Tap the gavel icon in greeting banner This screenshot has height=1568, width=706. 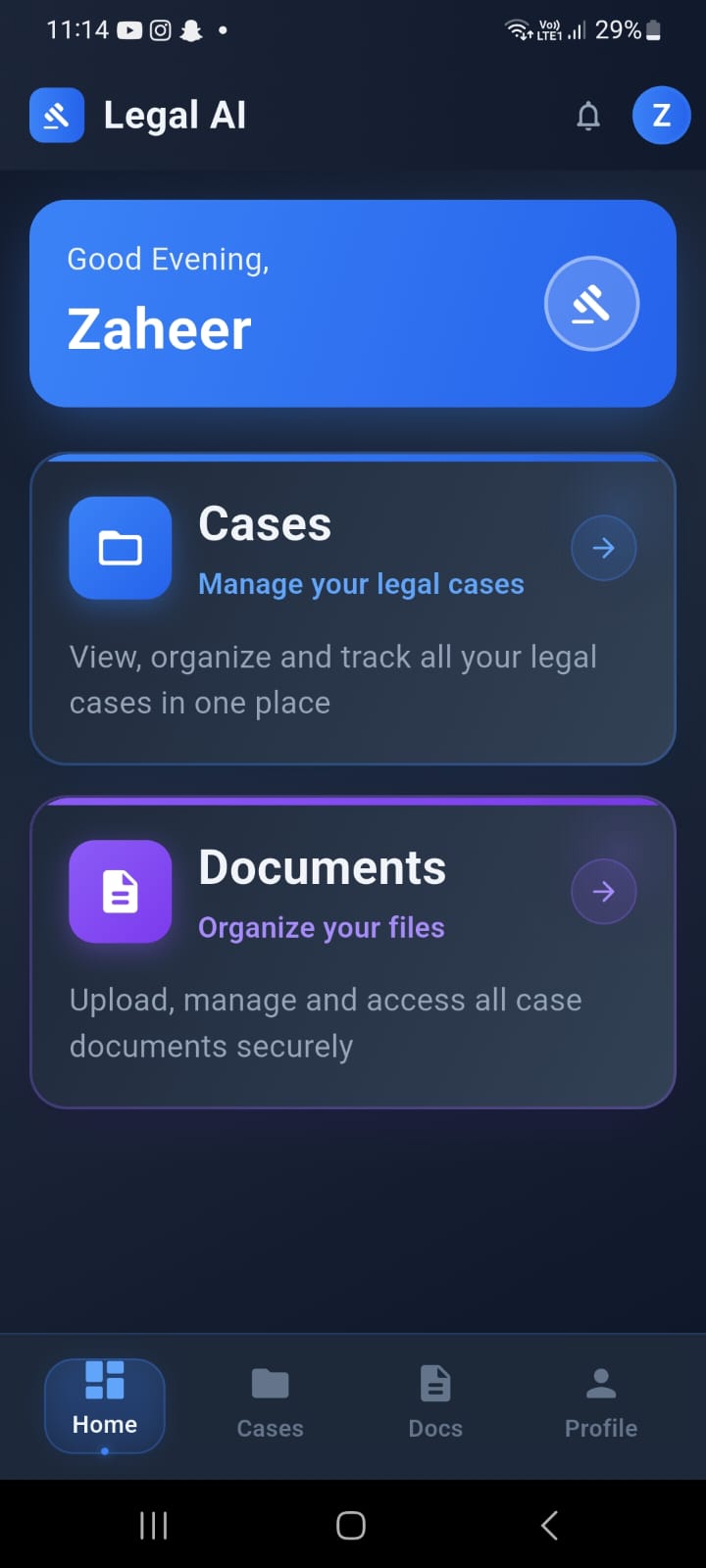pos(591,304)
